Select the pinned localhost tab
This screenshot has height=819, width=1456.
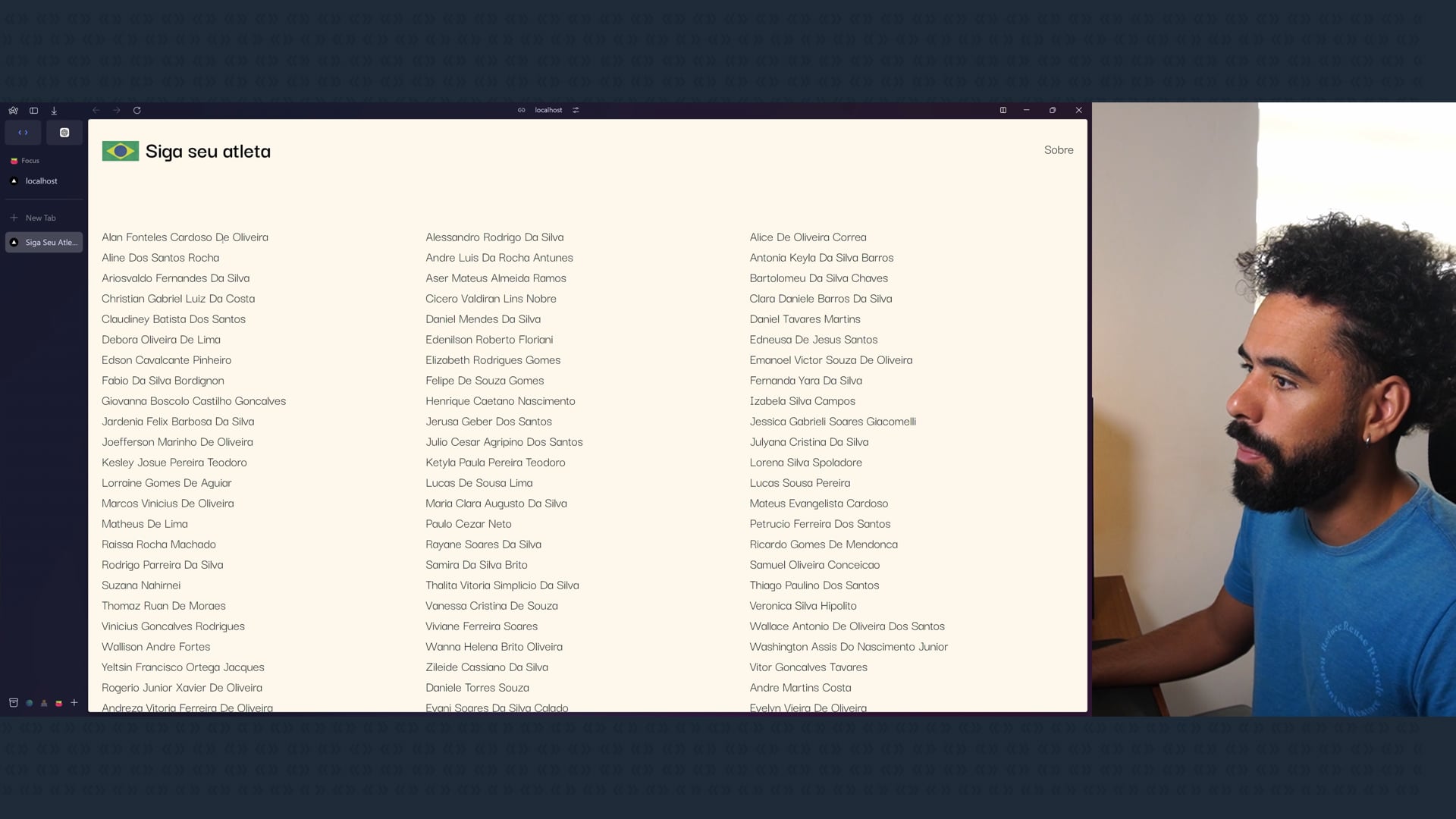pyautogui.click(x=42, y=181)
